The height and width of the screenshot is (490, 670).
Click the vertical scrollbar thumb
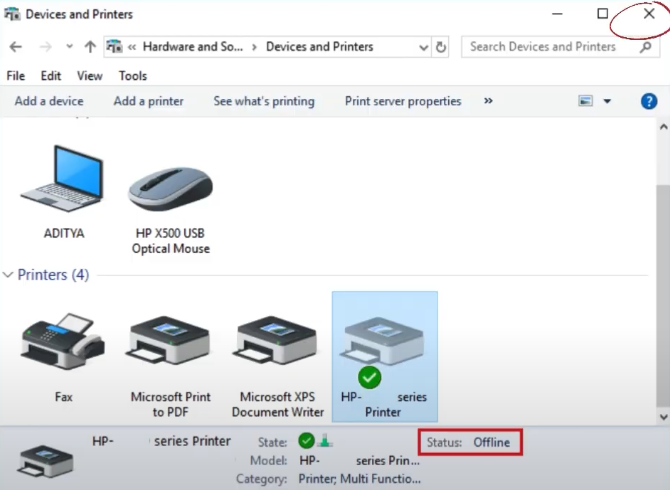663,296
